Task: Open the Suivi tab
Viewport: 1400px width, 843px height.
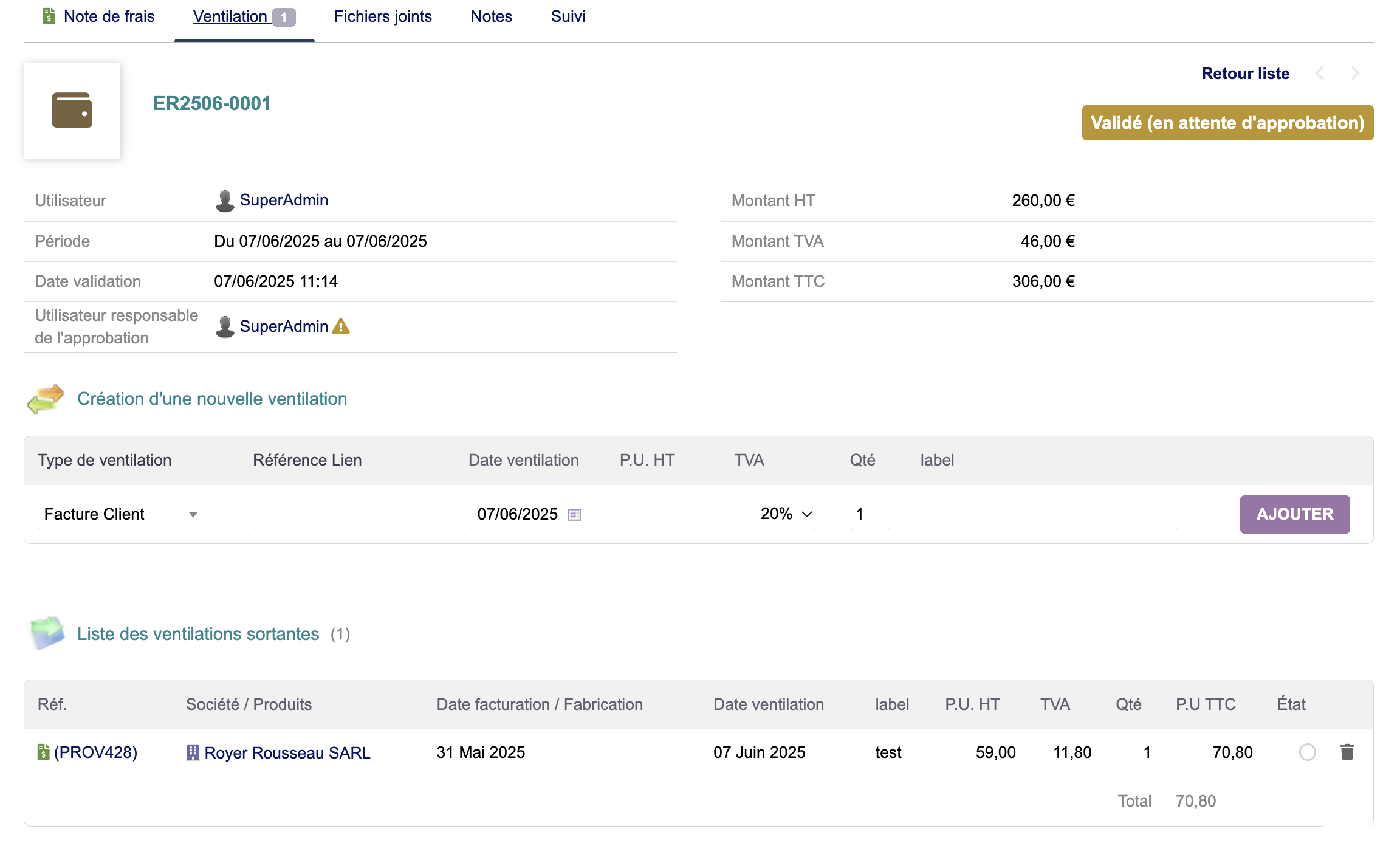Action: (568, 16)
